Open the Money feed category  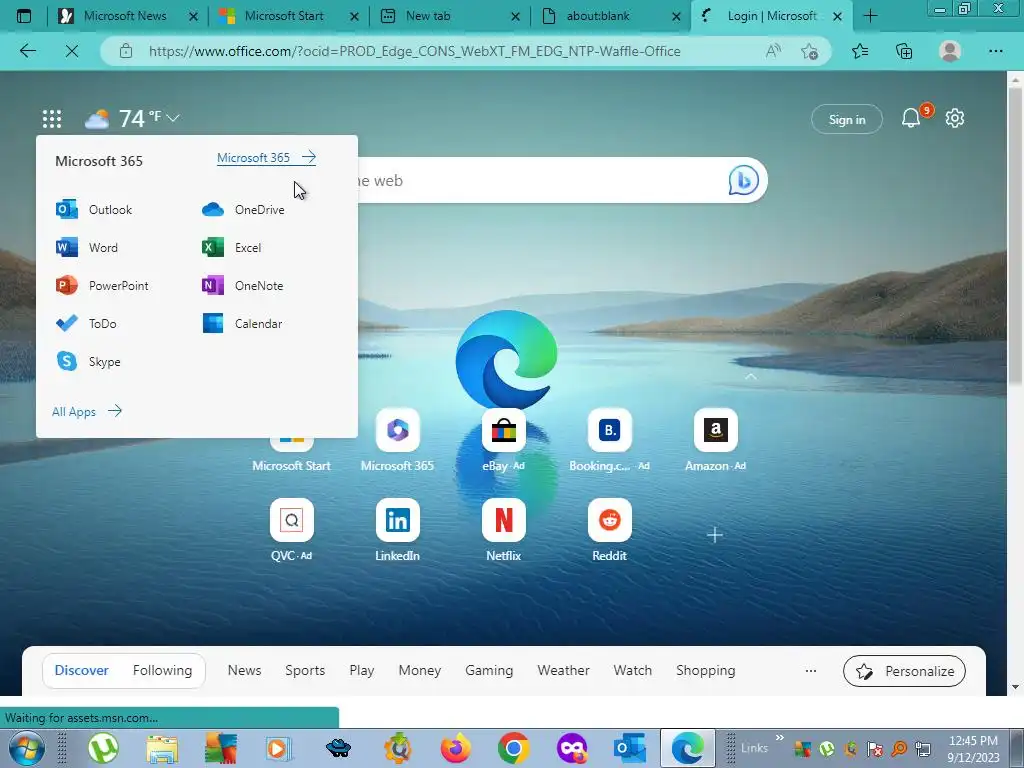point(420,671)
